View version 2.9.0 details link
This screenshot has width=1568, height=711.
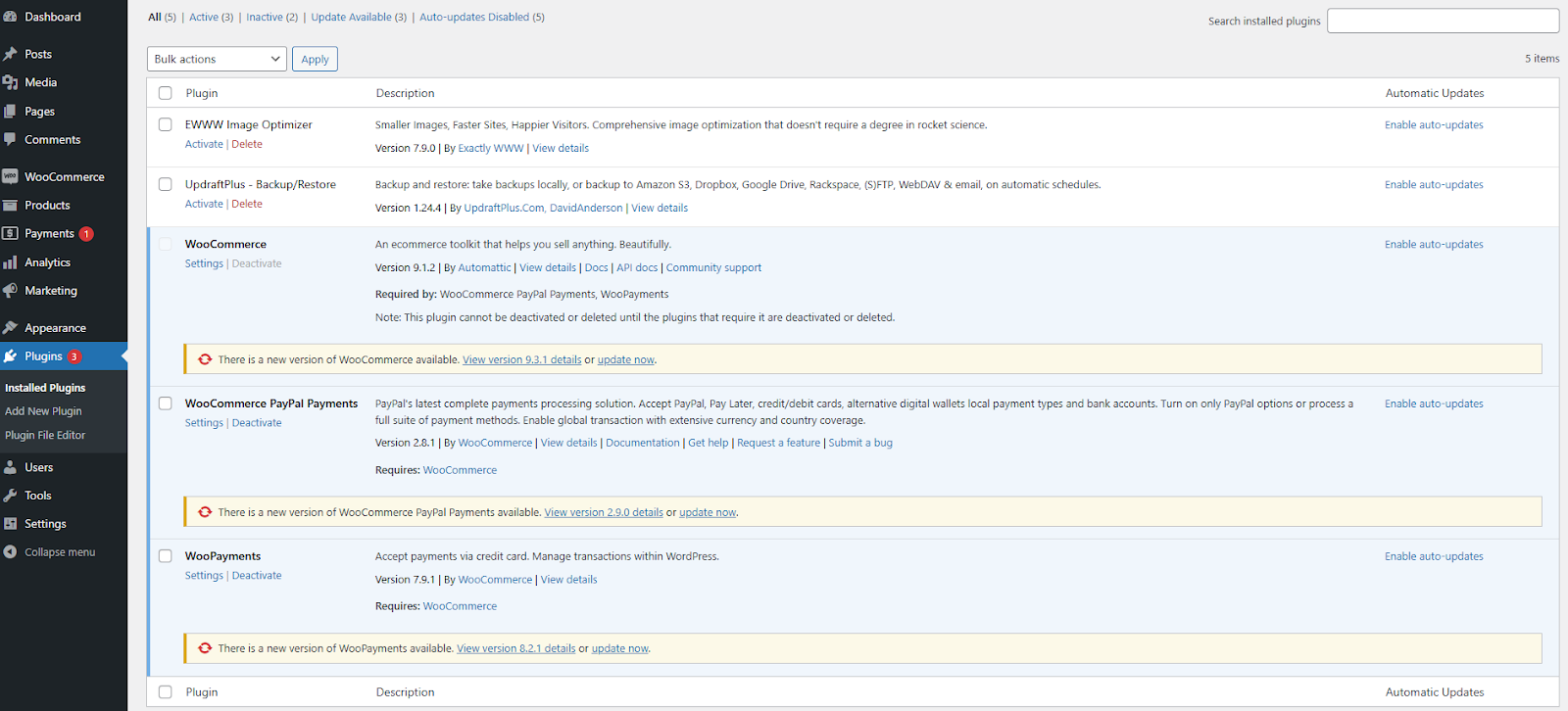pyautogui.click(x=604, y=512)
